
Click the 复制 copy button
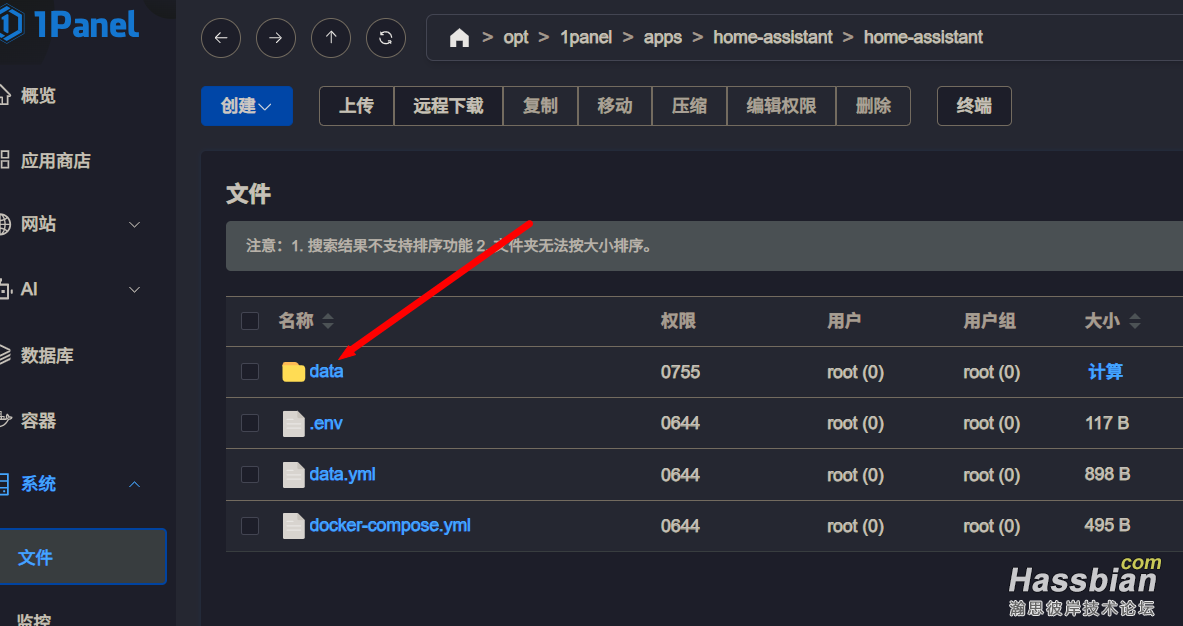click(x=540, y=106)
